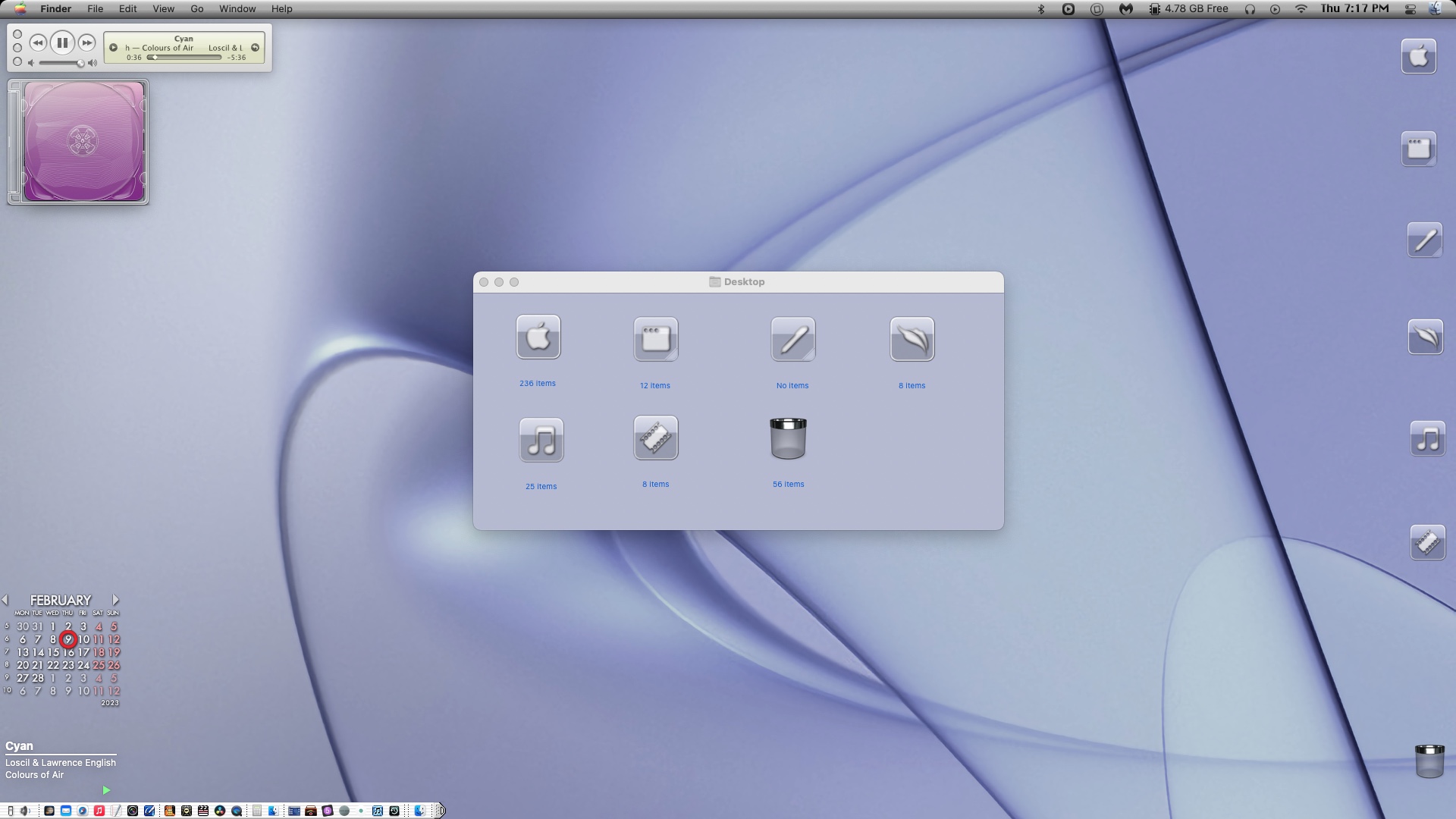
Task: Open the Go menu
Action: tap(196, 9)
